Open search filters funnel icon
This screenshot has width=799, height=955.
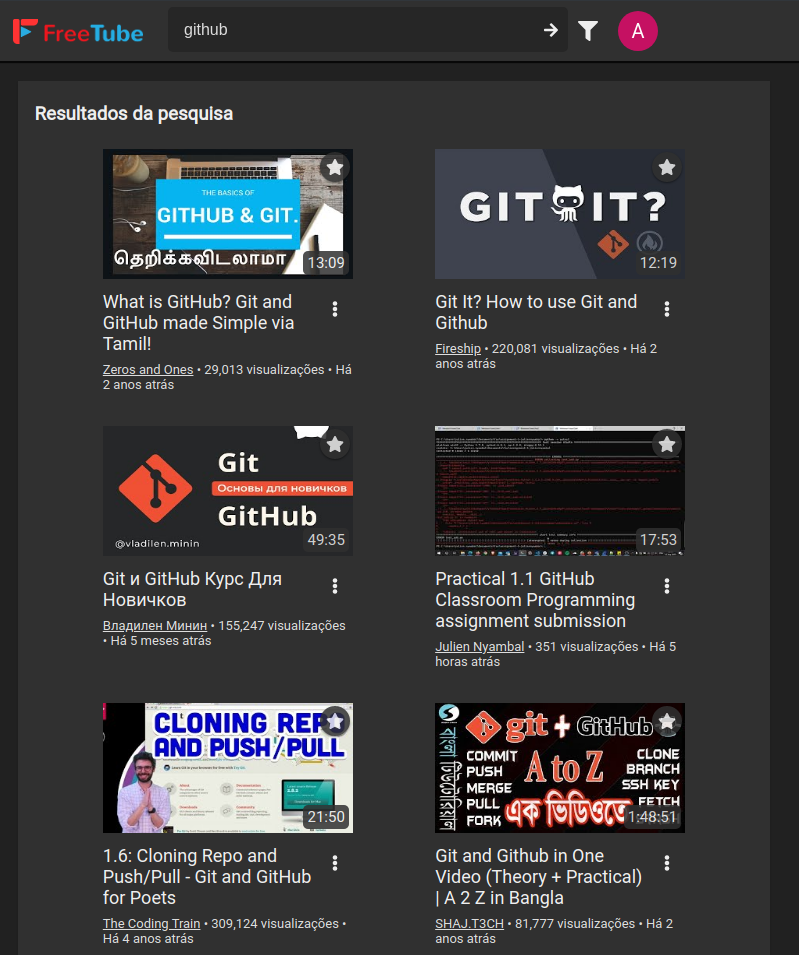588,30
